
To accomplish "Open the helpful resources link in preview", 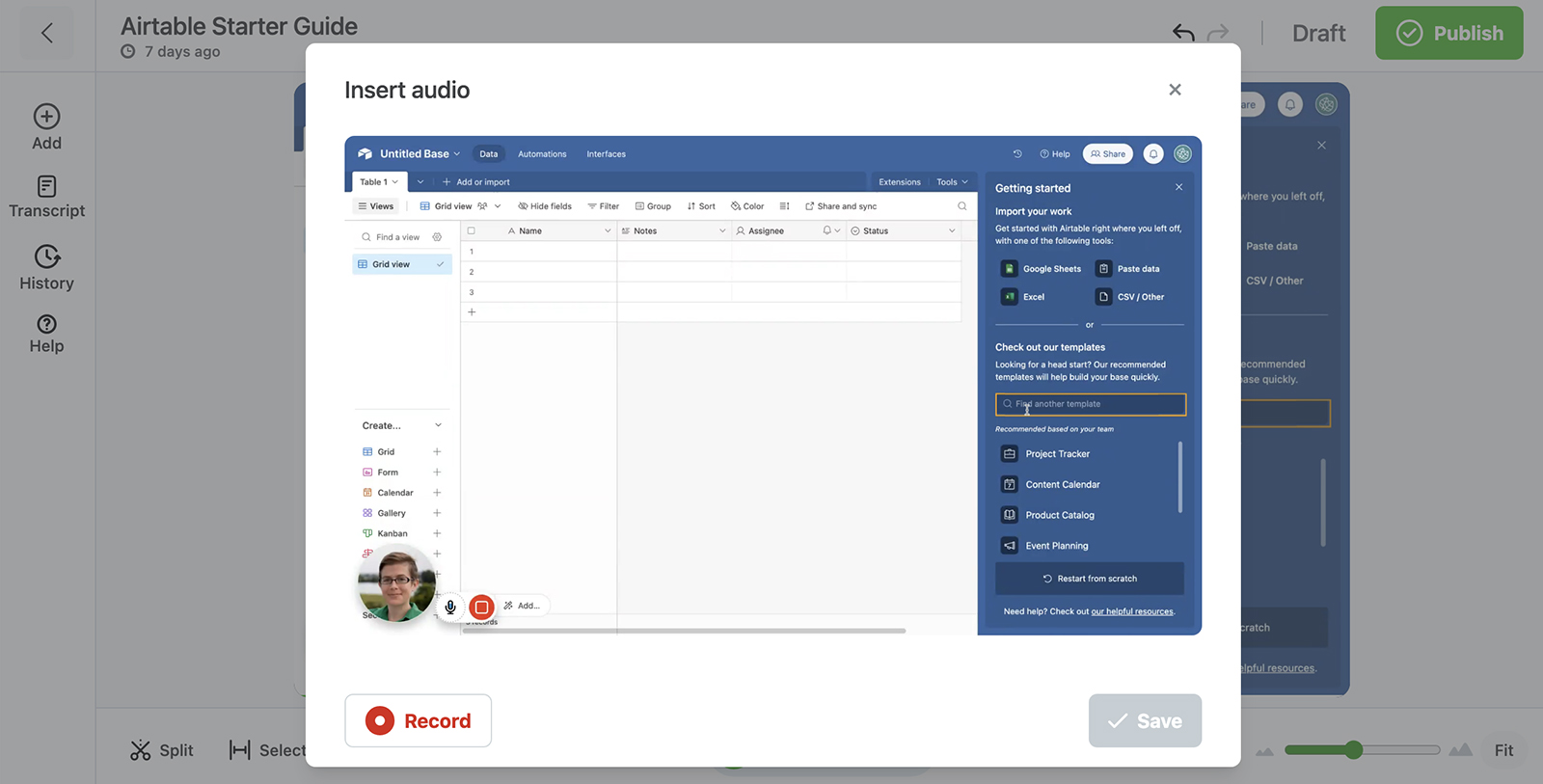I will tap(1132, 611).
